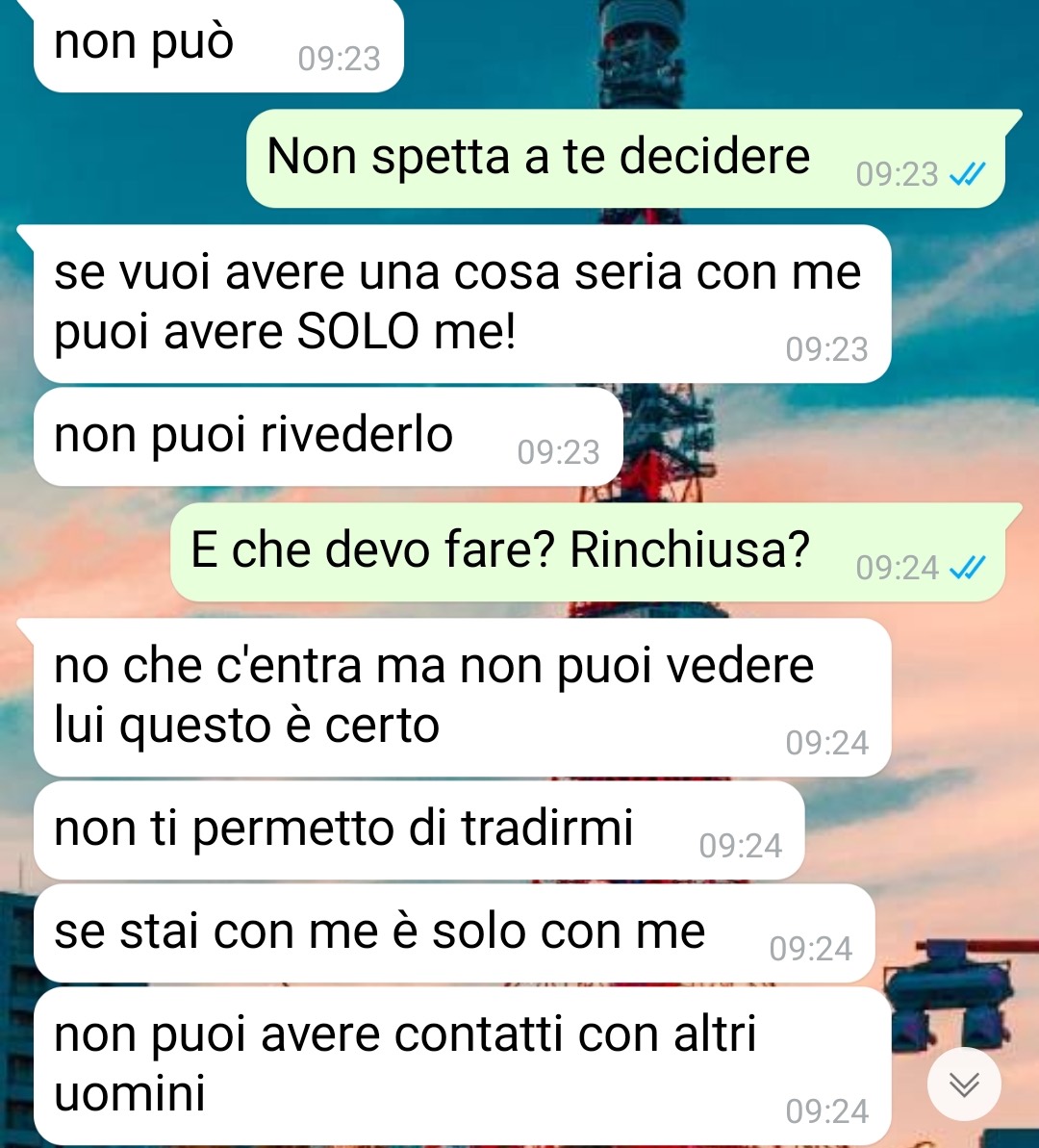The image size is (1039, 1148).
Task: Select message 'non puoi avere contatti con altri uomini'
Action: click(462, 1067)
